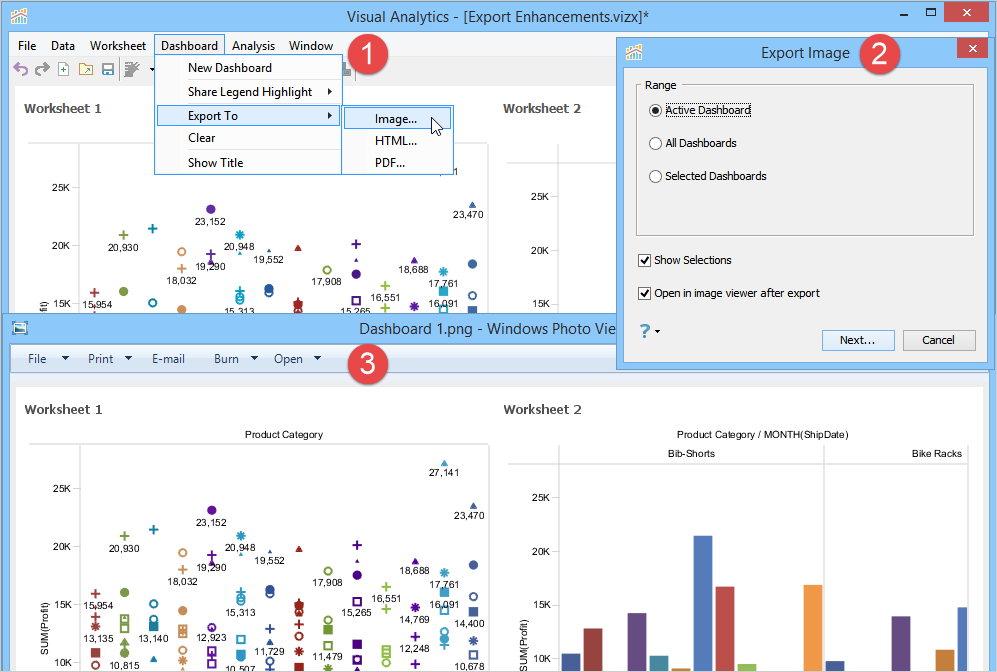
Task: Open dropdown arrow beside the help icon
Action: point(657,331)
